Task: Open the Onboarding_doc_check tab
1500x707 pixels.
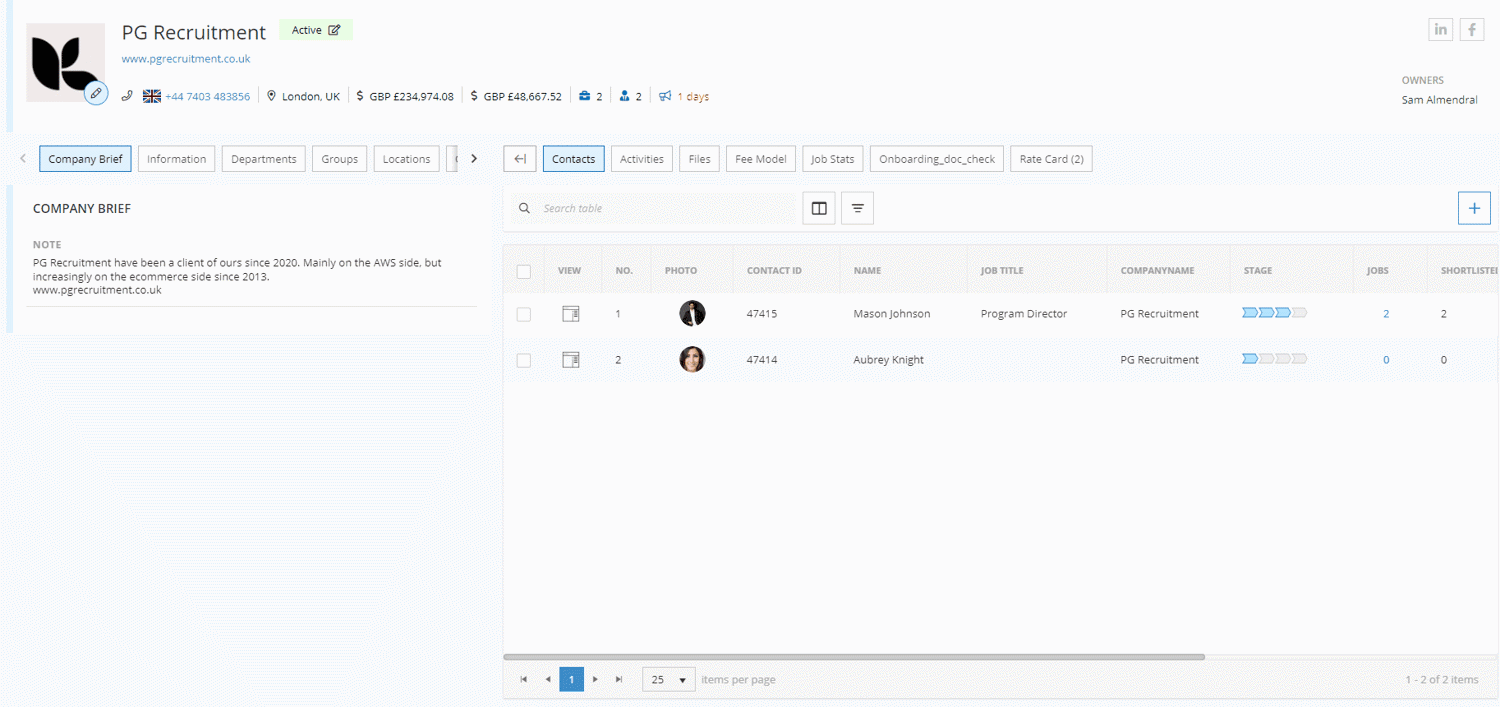Action: coord(937,159)
